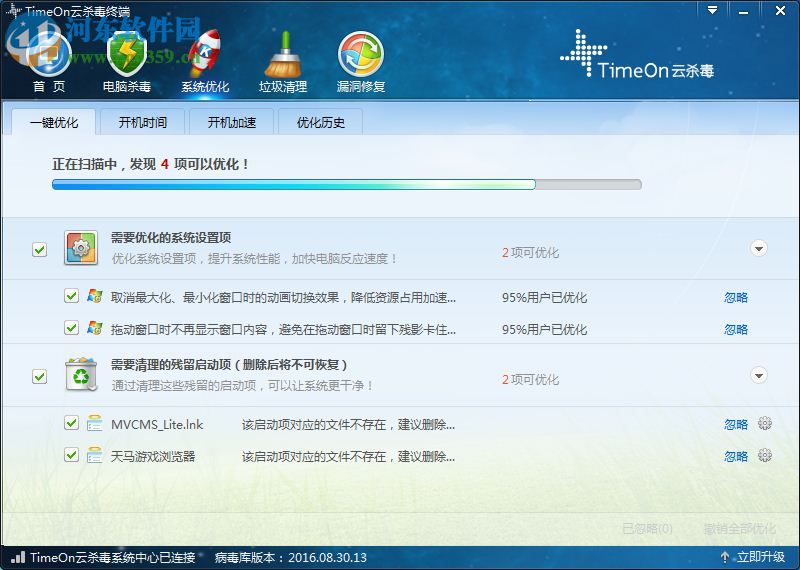Open gear settings for 天马游戏浏览器 row
Viewport: 800px width, 570px height.
click(x=764, y=455)
